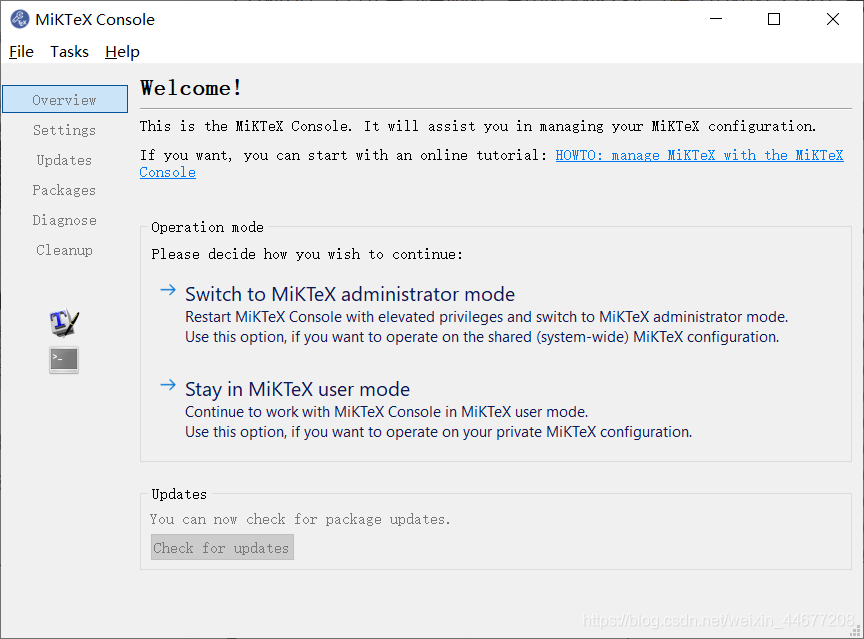Viewport: 864px width, 639px height.
Task: Select the Diagnose page
Action: (64, 220)
